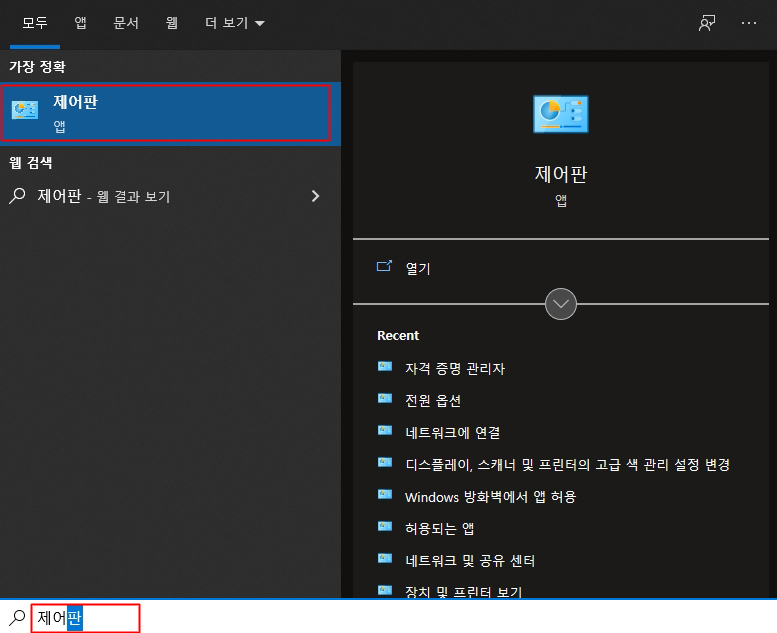Click icon beside Windows 방화벽에서 앱 허용
Viewport: 777px width, 633px height.
pyautogui.click(x=385, y=494)
